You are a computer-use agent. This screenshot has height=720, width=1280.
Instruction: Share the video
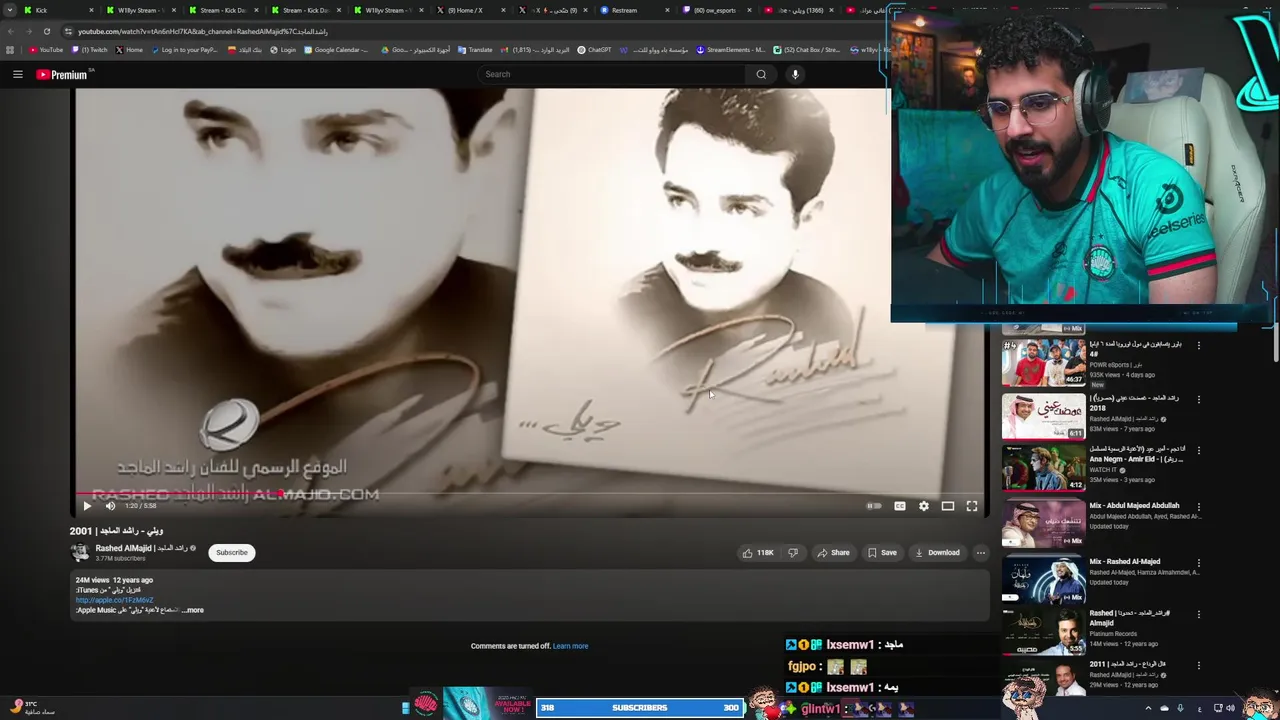(x=833, y=552)
